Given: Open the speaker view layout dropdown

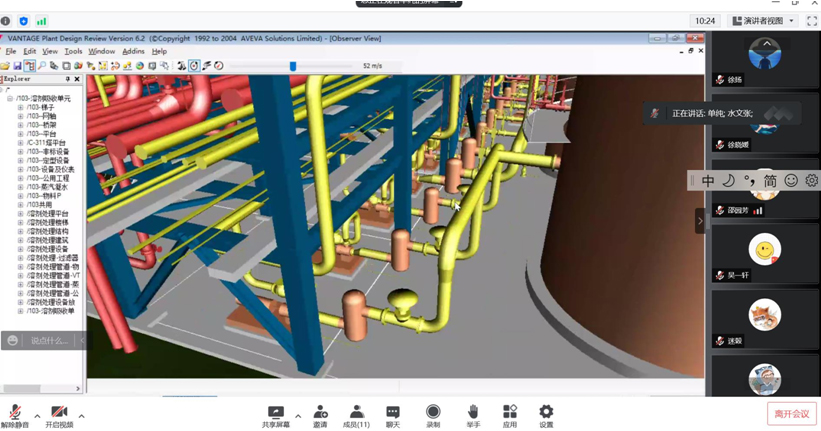Looking at the screenshot, I should tap(761, 21).
